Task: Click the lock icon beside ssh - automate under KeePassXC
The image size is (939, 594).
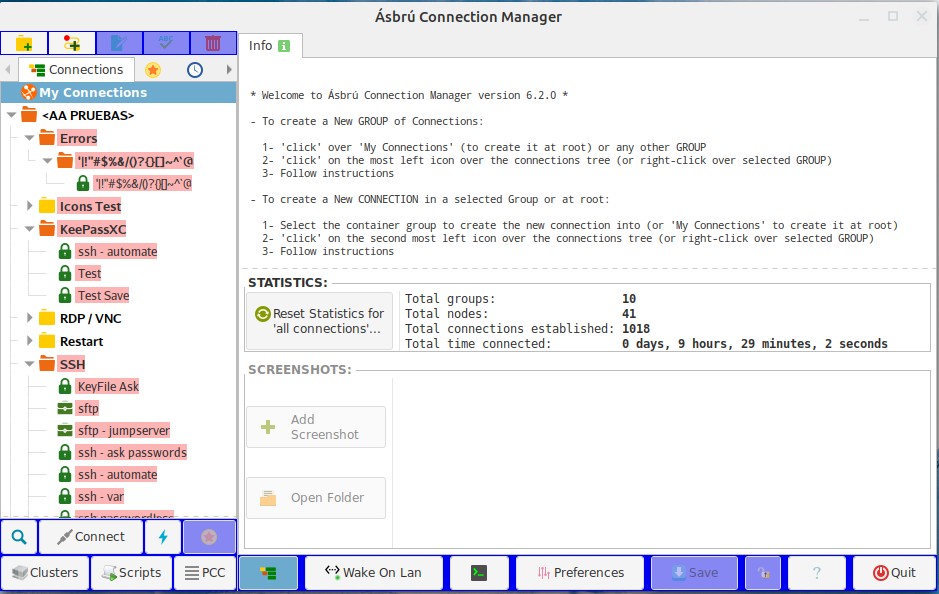Action: pyautogui.click(x=65, y=251)
